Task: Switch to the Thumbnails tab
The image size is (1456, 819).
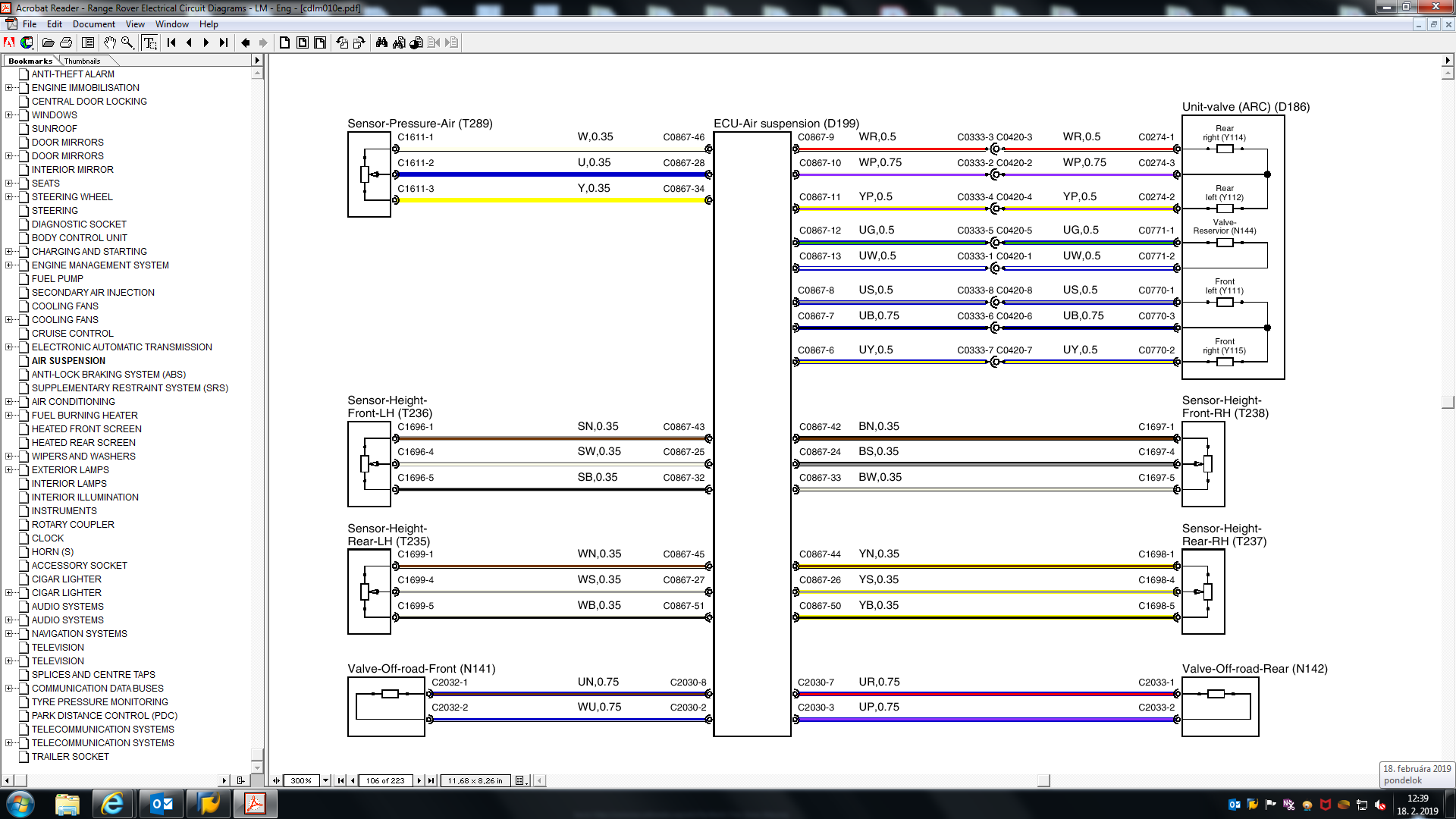Action: click(x=82, y=61)
